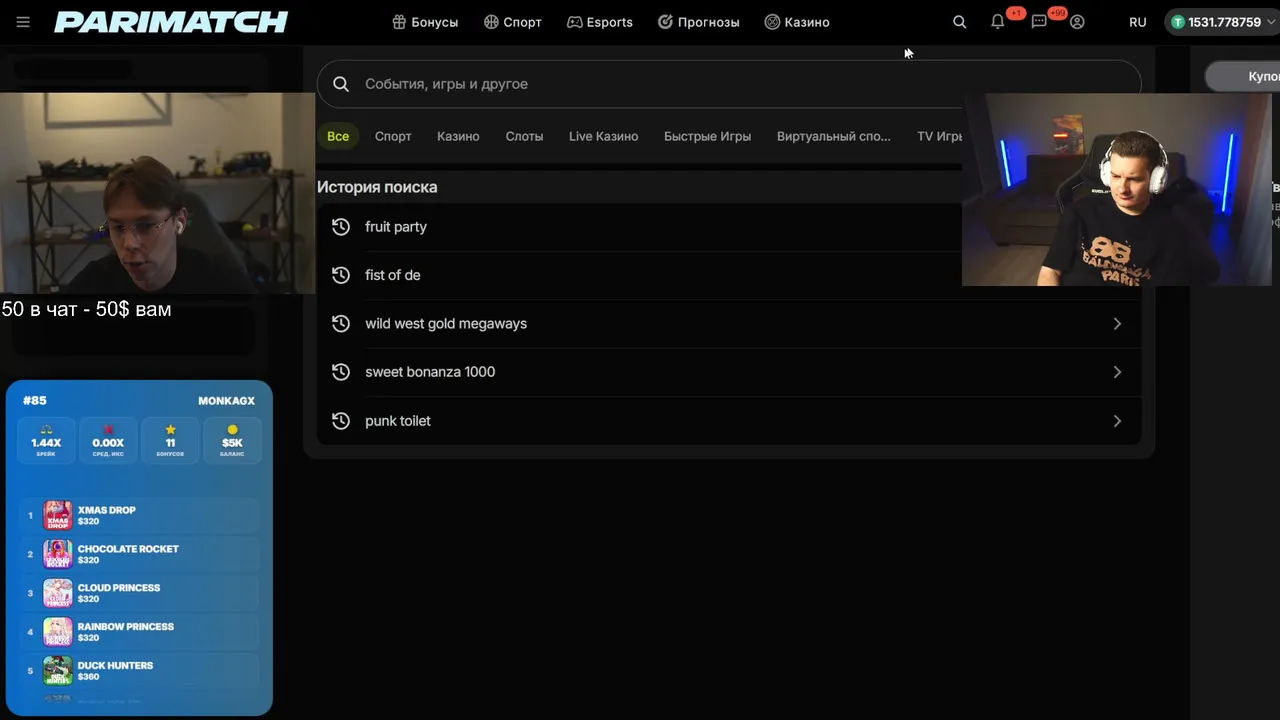Click the Xmas Drop game thumbnail
1280x720 pixels.
(x=58, y=516)
